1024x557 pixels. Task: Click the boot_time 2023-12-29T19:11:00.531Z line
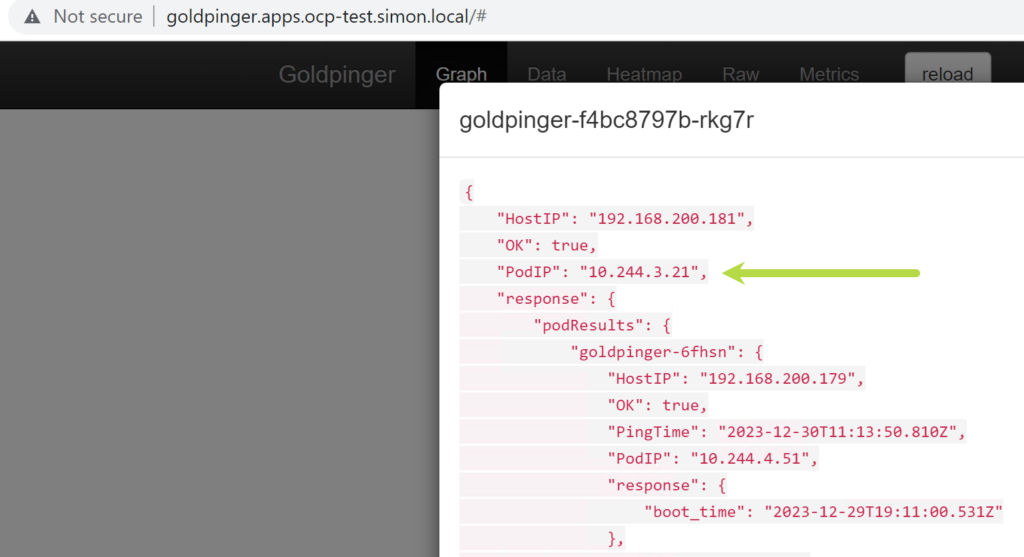point(823,512)
